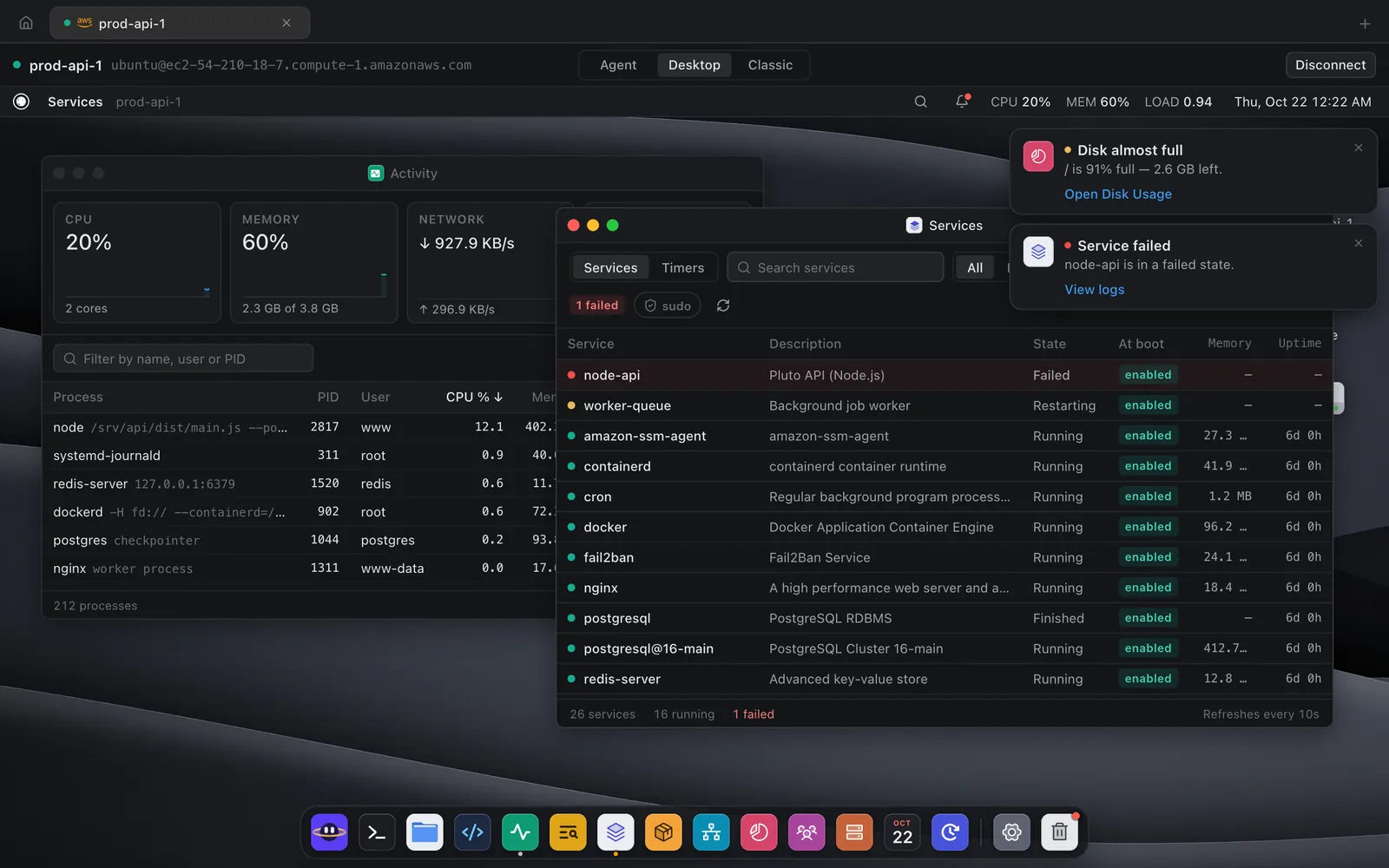Open the notifications bell icon

click(x=962, y=102)
